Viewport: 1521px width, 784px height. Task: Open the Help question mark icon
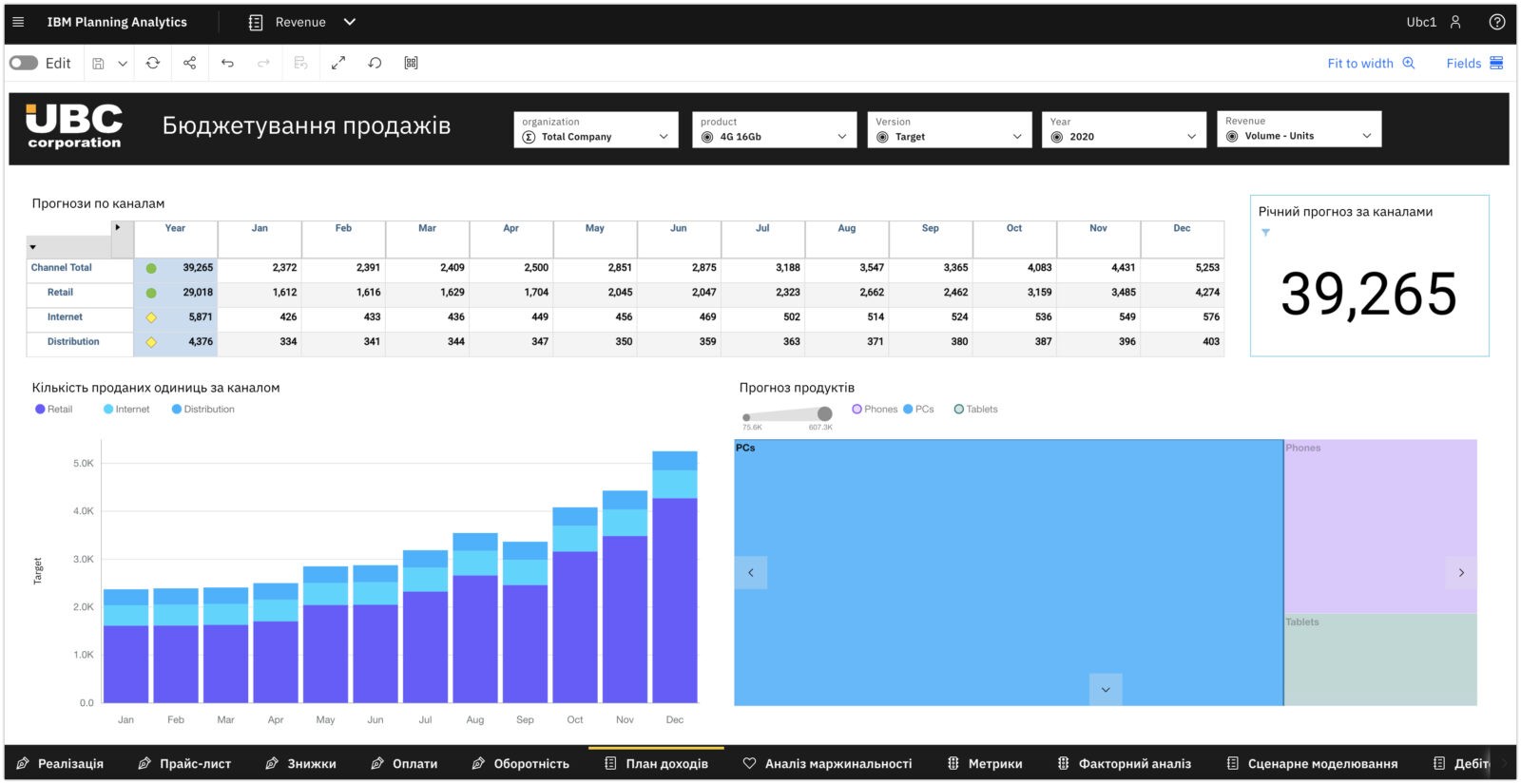(x=1497, y=22)
